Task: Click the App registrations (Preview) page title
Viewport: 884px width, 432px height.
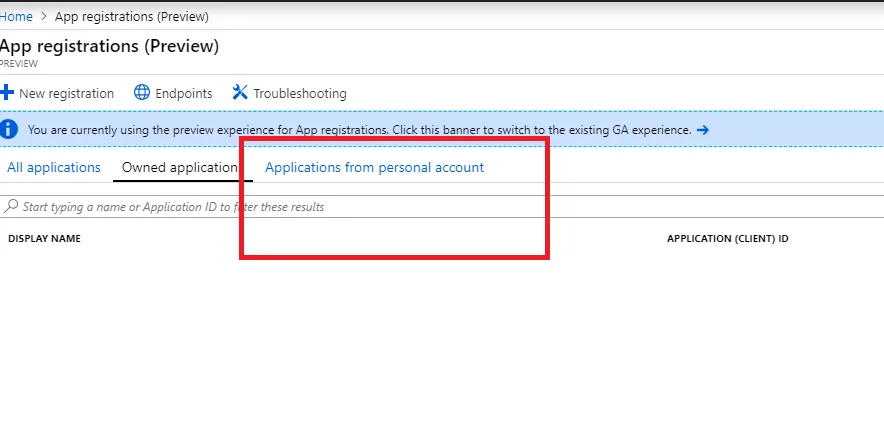Action: tap(109, 46)
